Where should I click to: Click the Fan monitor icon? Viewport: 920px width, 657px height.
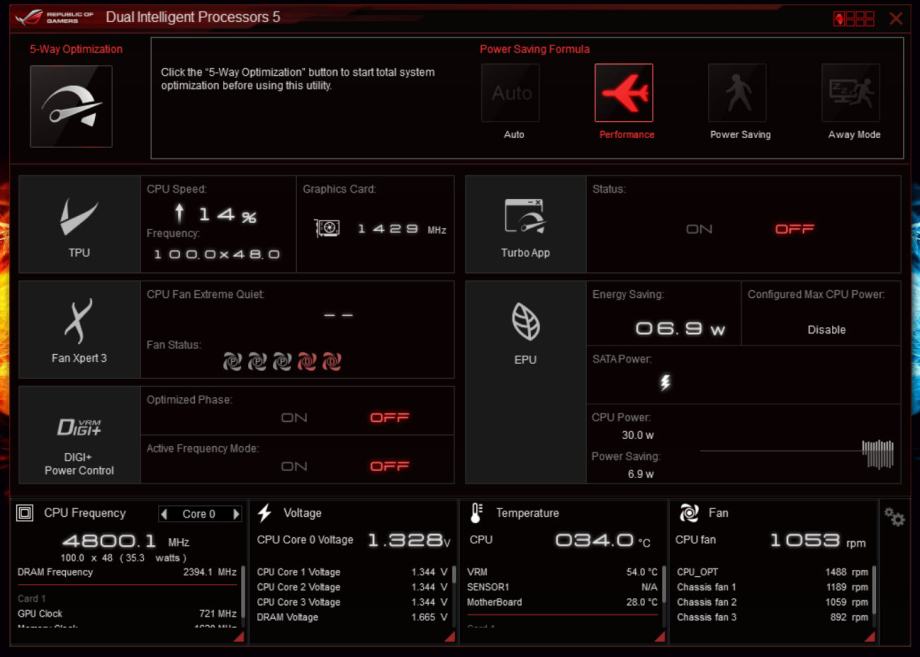click(x=689, y=513)
